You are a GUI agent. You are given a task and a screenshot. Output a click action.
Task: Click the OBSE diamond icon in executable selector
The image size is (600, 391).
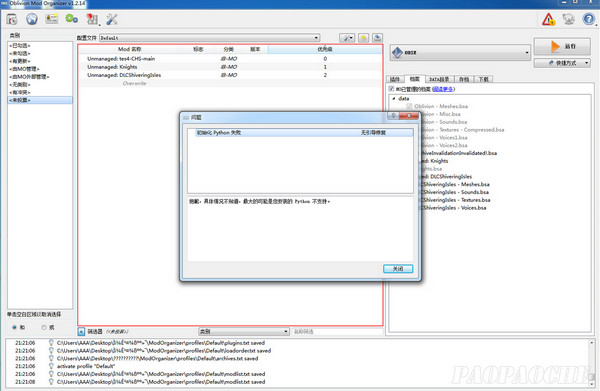[x=398, y=52]
